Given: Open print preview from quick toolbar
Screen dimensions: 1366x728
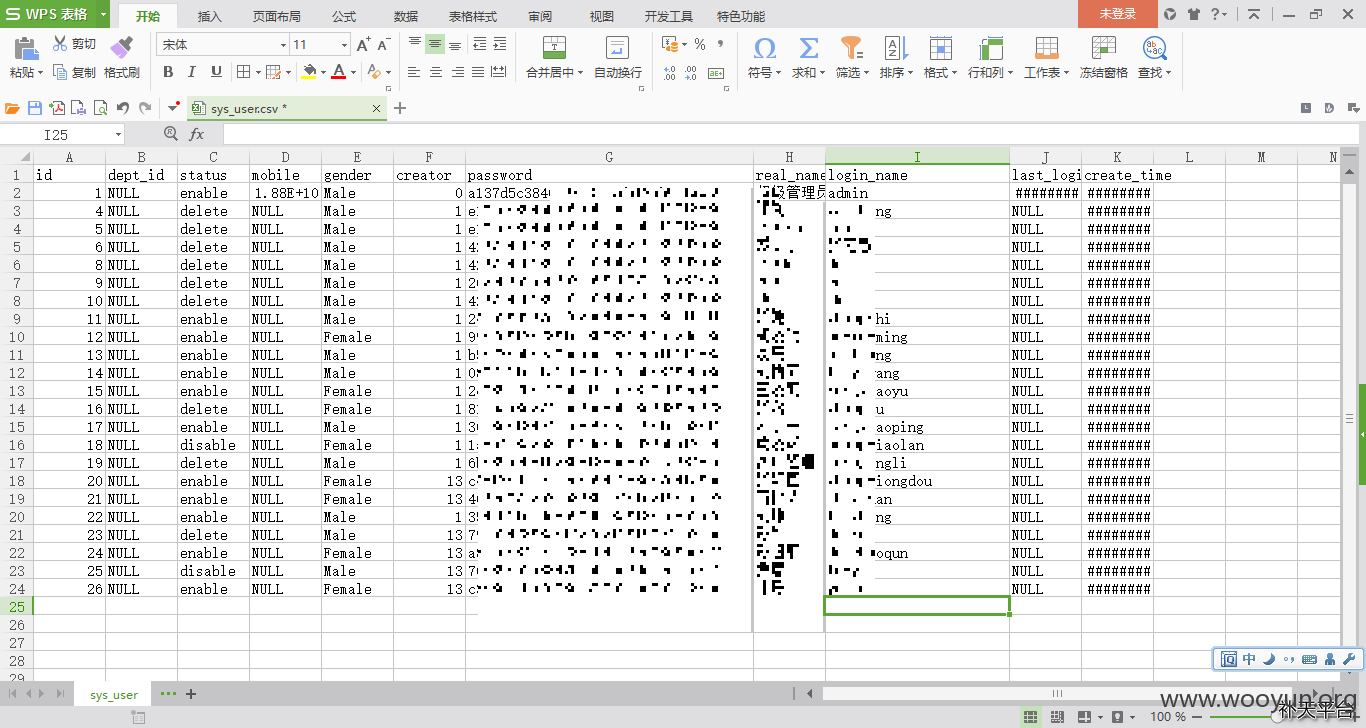Looking at the screenshot, I should point(101,108).
